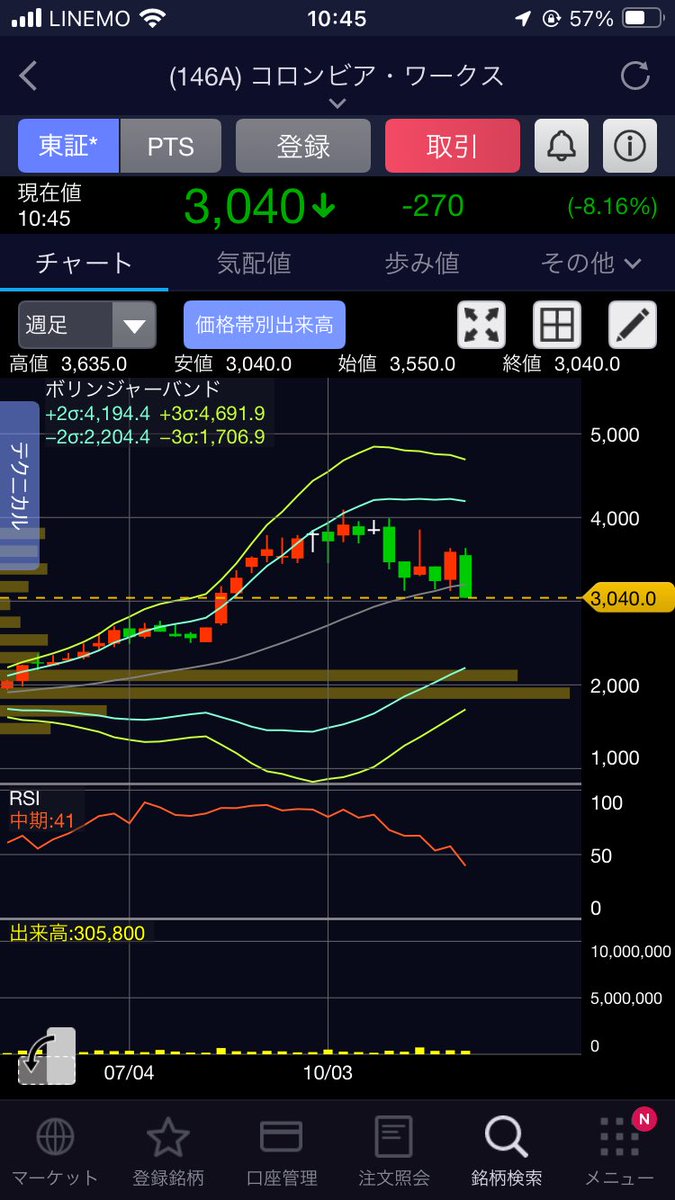Go back with the left chevron
675x1200 pixels.
click(28, 75)
